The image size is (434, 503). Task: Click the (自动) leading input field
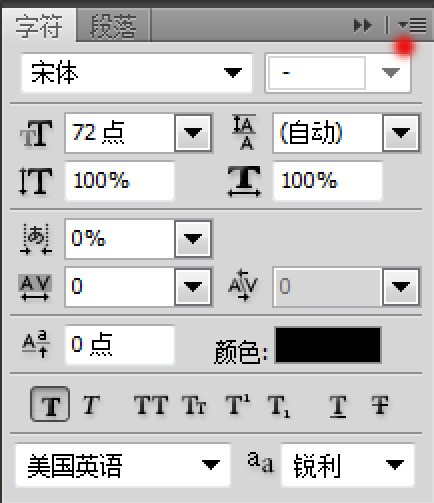pyautogui.click(x=328, y=133)
